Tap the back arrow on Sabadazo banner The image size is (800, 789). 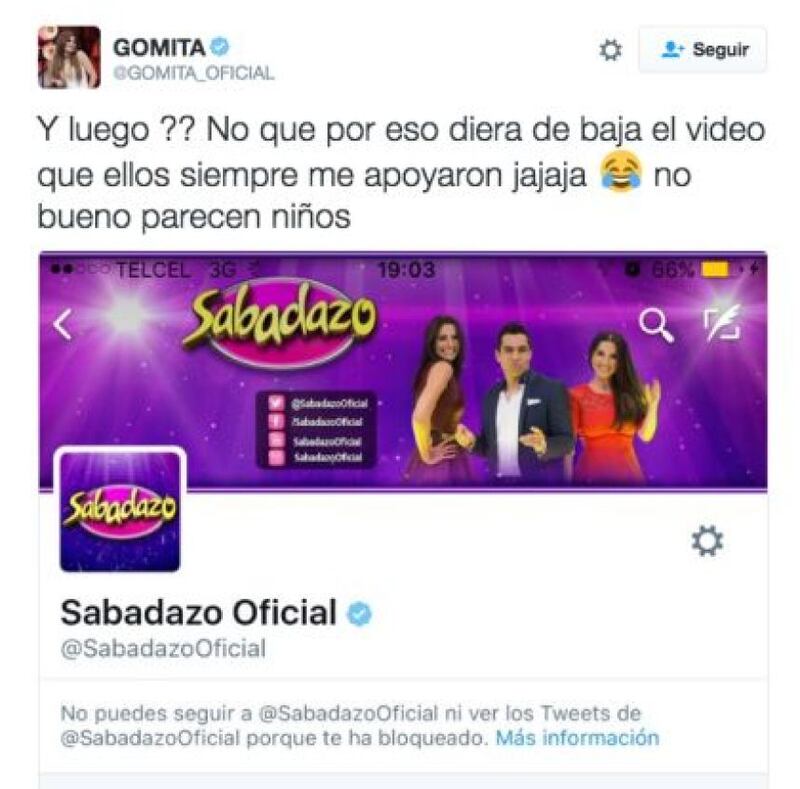pyautogui.click(x=63, y=324)
